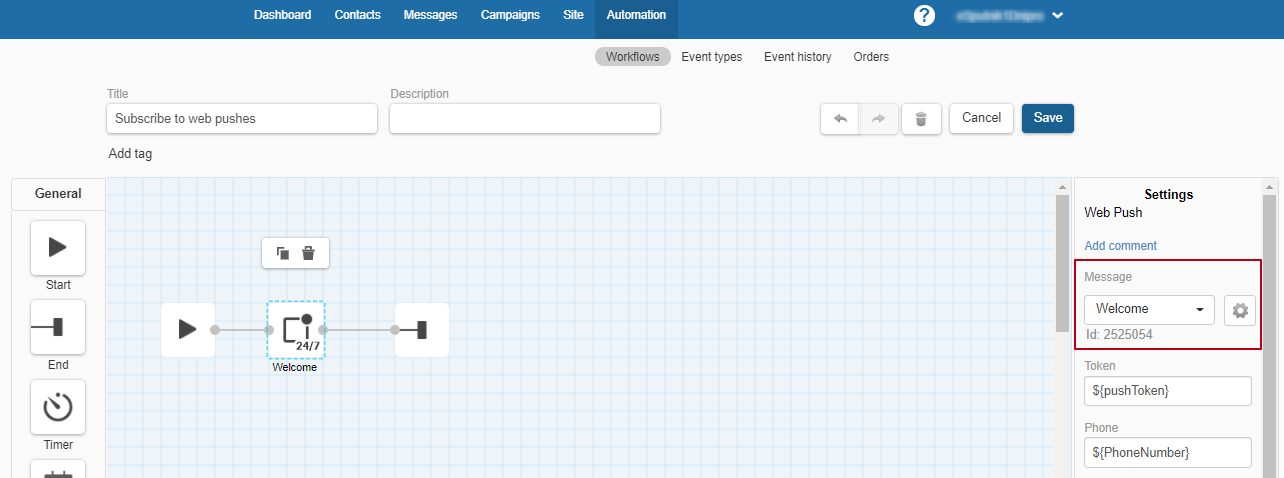Click the Welcome web push node on canvas
1284x478 pixels.
[296, 330]
